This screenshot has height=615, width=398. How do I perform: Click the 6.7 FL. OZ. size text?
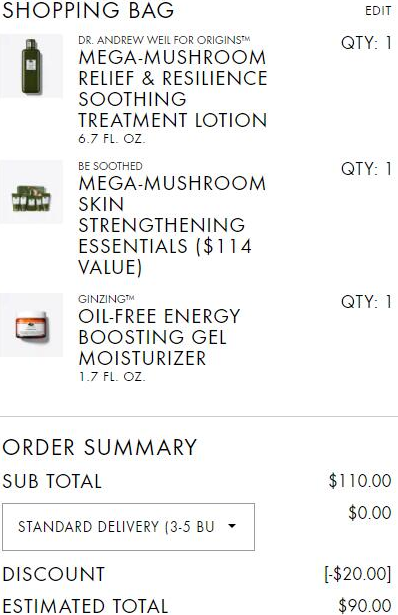(x=112, y=138)
